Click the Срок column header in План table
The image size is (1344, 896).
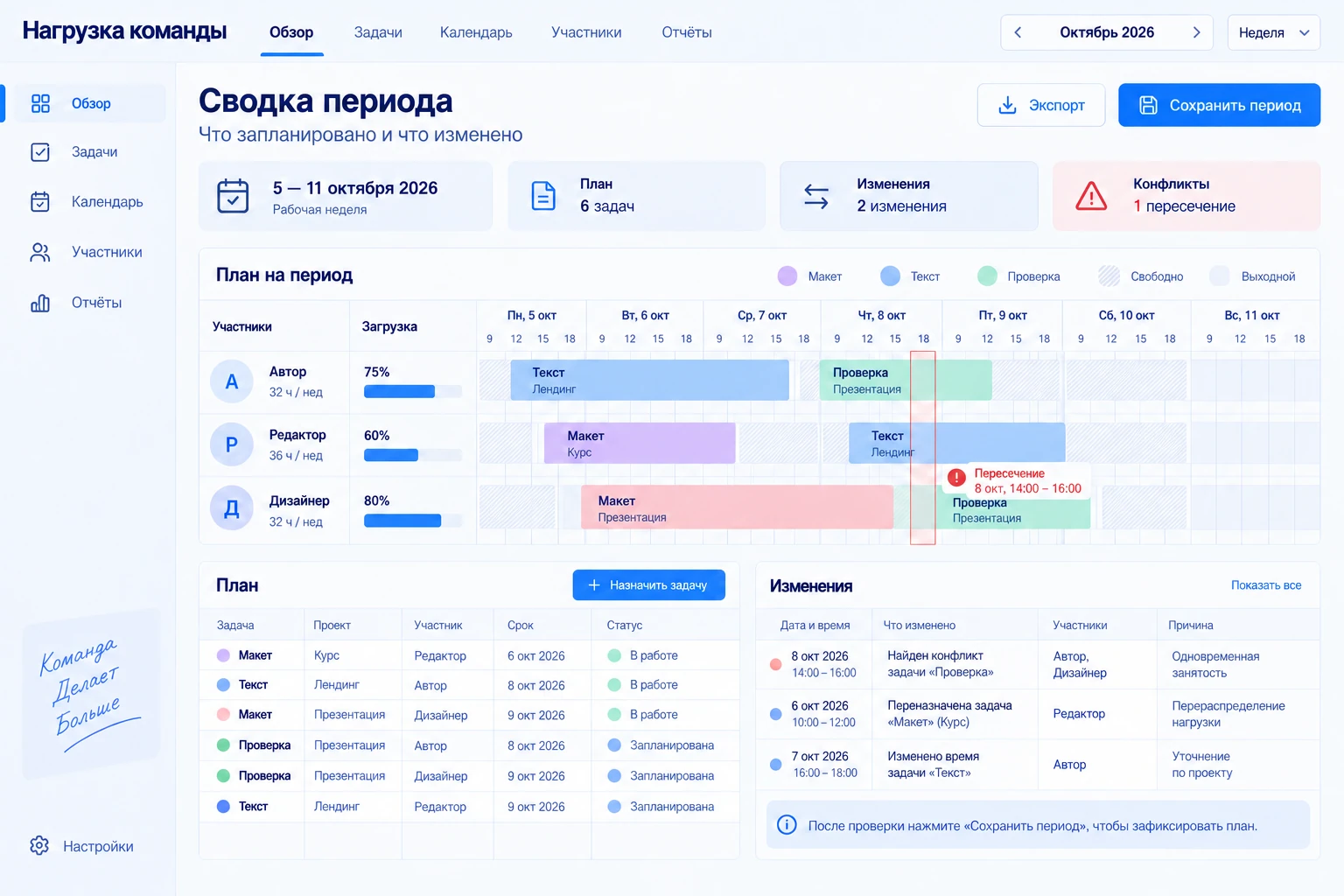coord(521,626)
